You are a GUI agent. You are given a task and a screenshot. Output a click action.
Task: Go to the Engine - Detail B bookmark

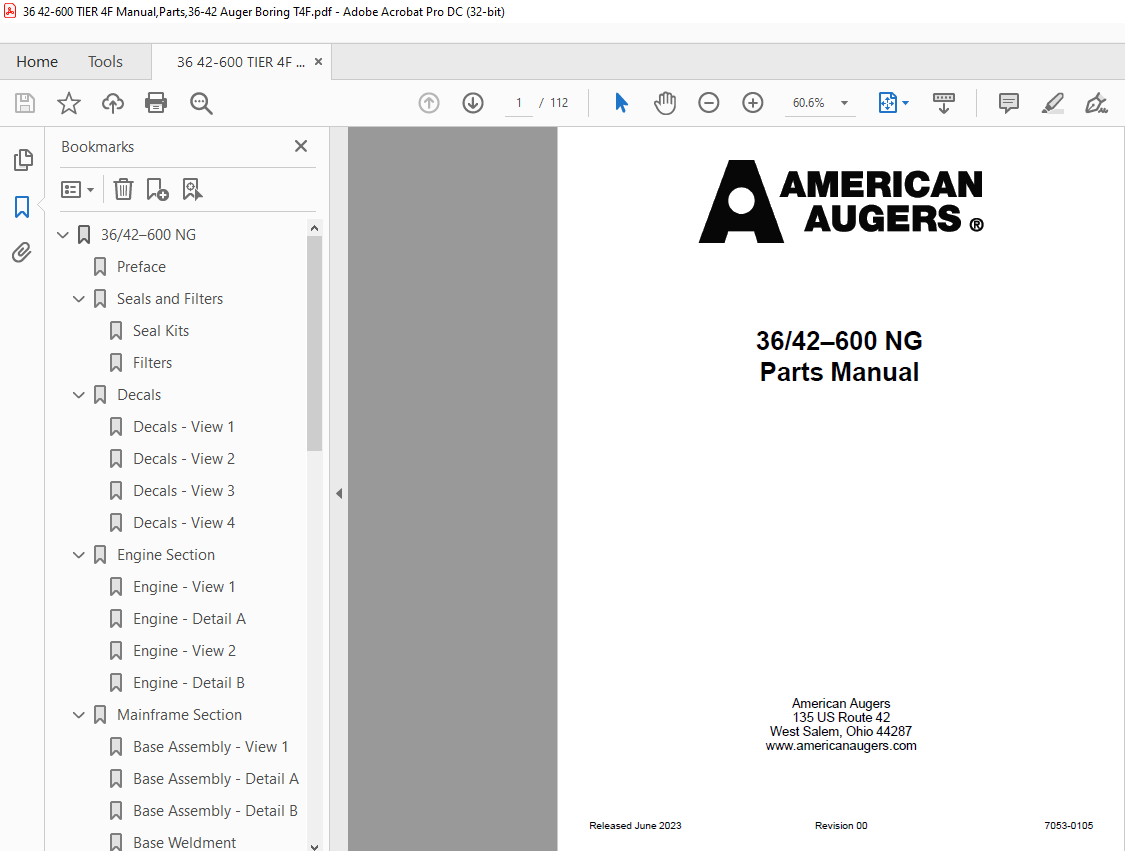point(189,682)
